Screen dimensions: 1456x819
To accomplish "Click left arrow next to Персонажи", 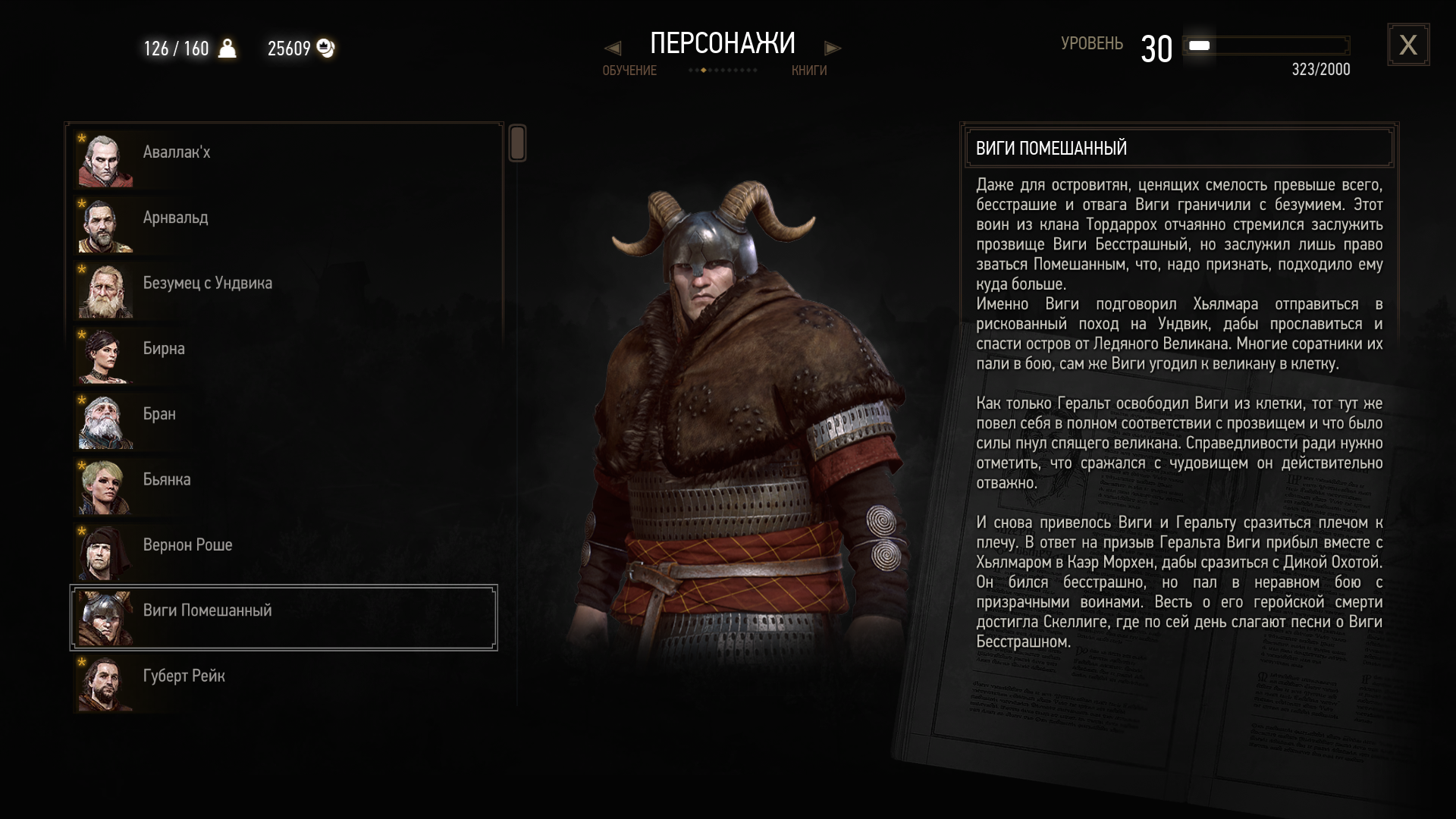I will pos(613,49).
